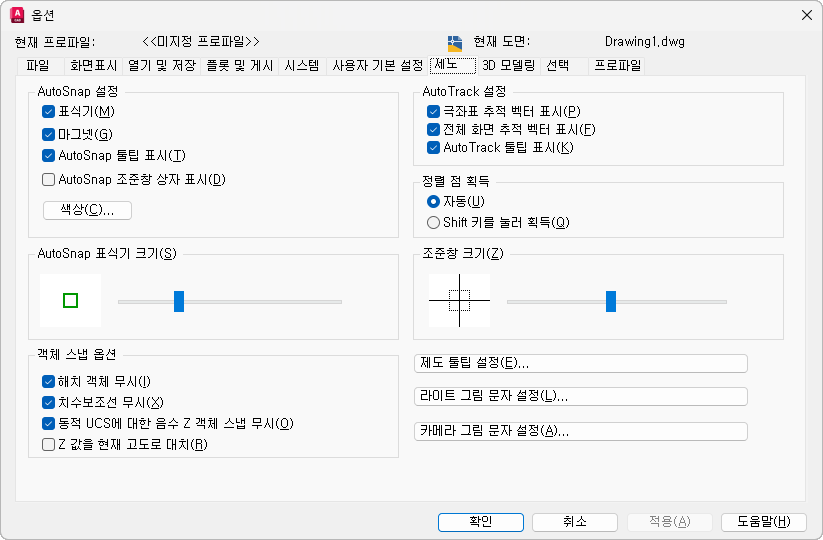Switch to the 화면표시 tab

point(93,66)
